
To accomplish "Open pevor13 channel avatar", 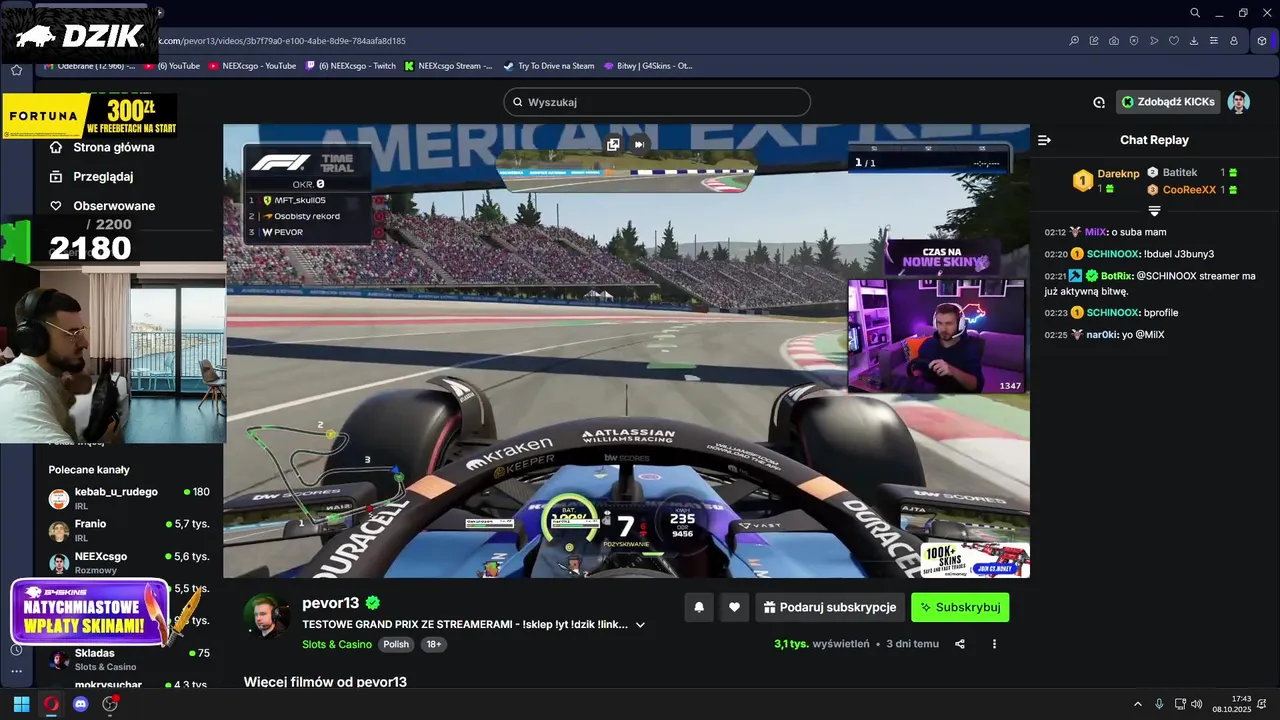I will [267, 614].
